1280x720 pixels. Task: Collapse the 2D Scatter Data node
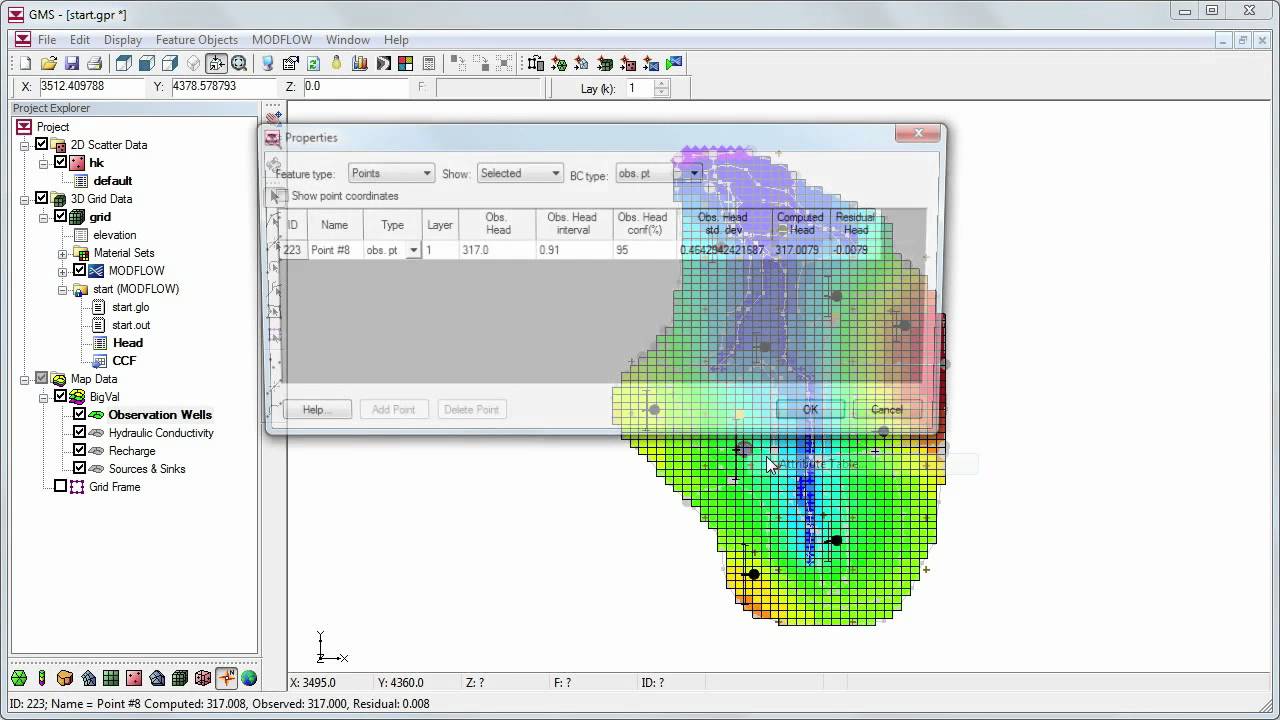25,145
